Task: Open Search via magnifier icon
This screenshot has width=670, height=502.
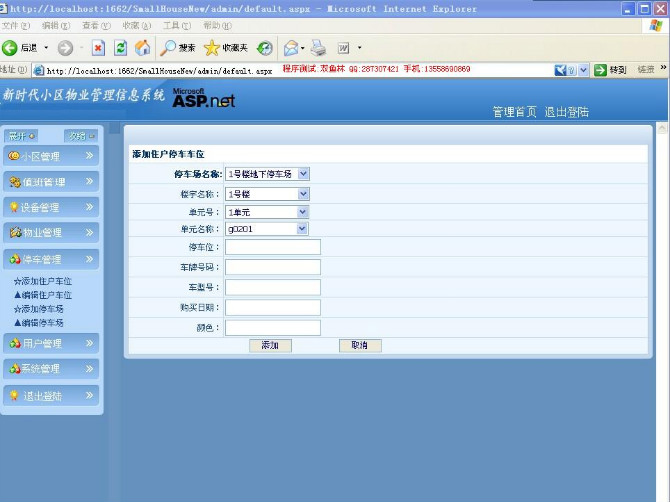Action: click(168, 48)
